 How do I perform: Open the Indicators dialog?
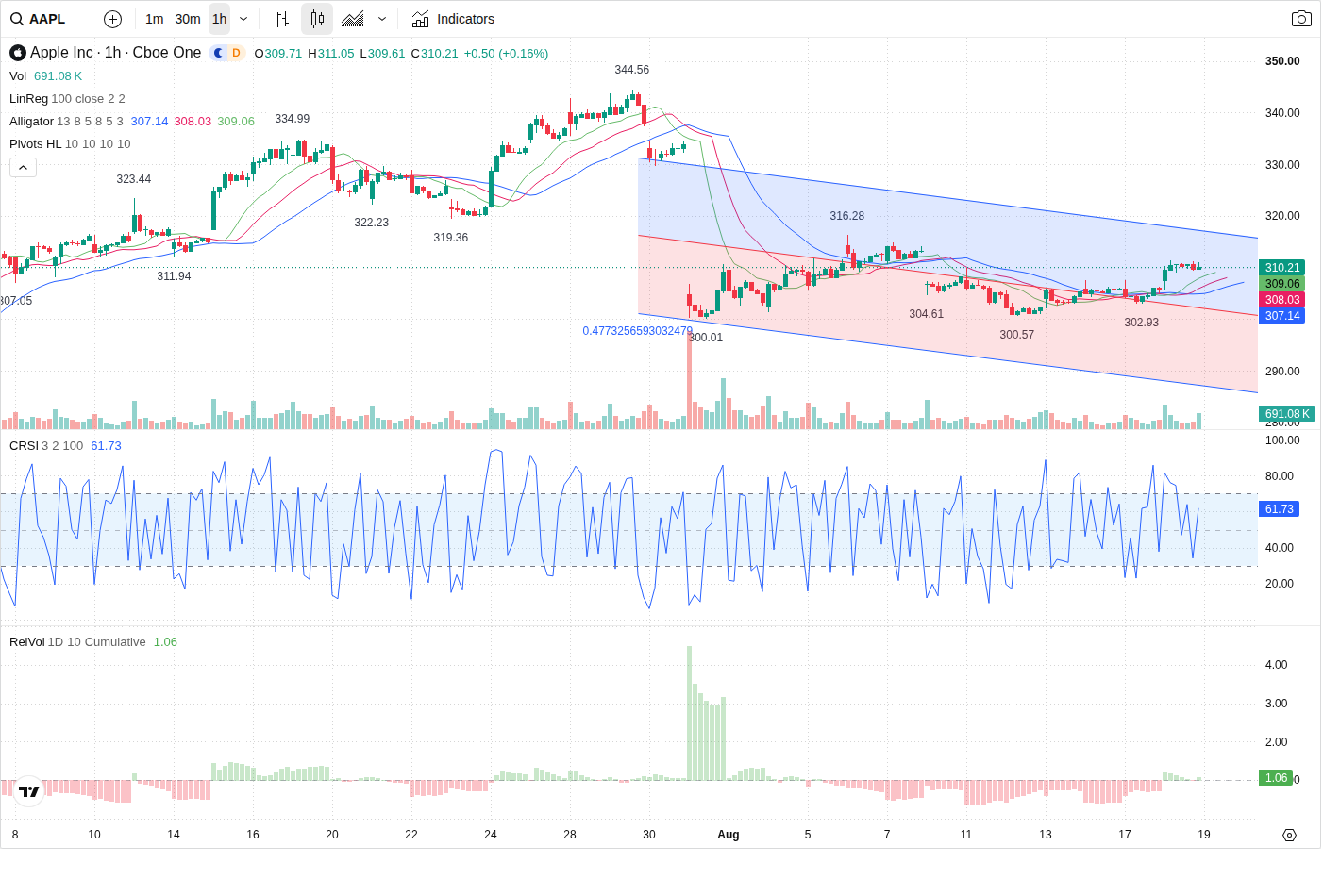(453, 19)
